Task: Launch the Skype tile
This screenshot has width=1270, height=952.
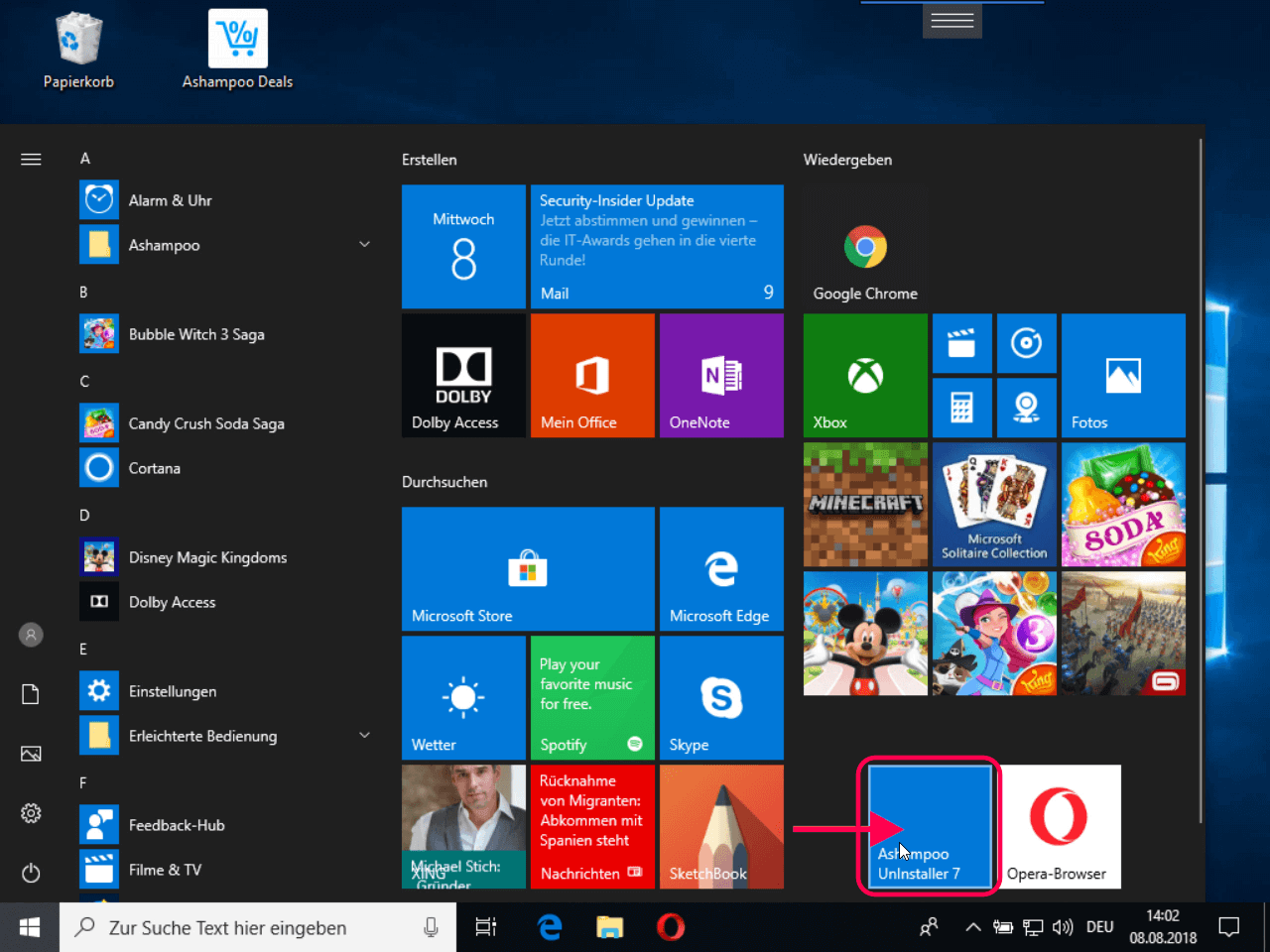Action: (x=721, y=698)
